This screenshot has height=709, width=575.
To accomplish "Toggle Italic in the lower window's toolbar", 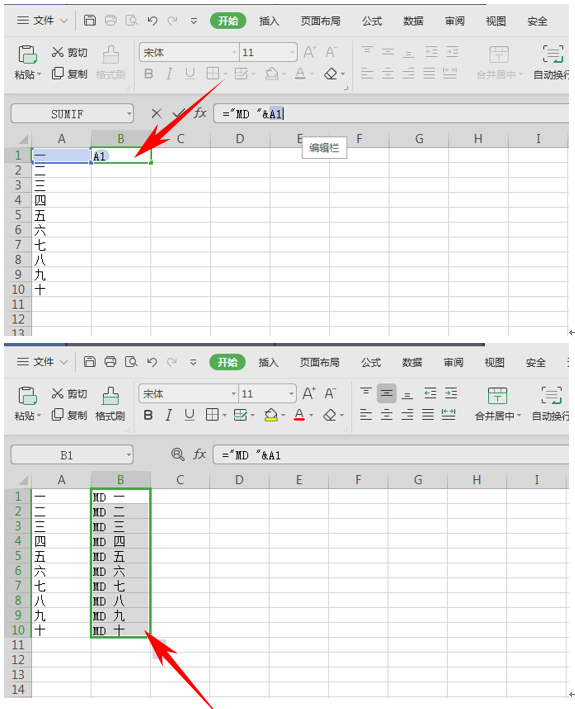I will [169, 415].
